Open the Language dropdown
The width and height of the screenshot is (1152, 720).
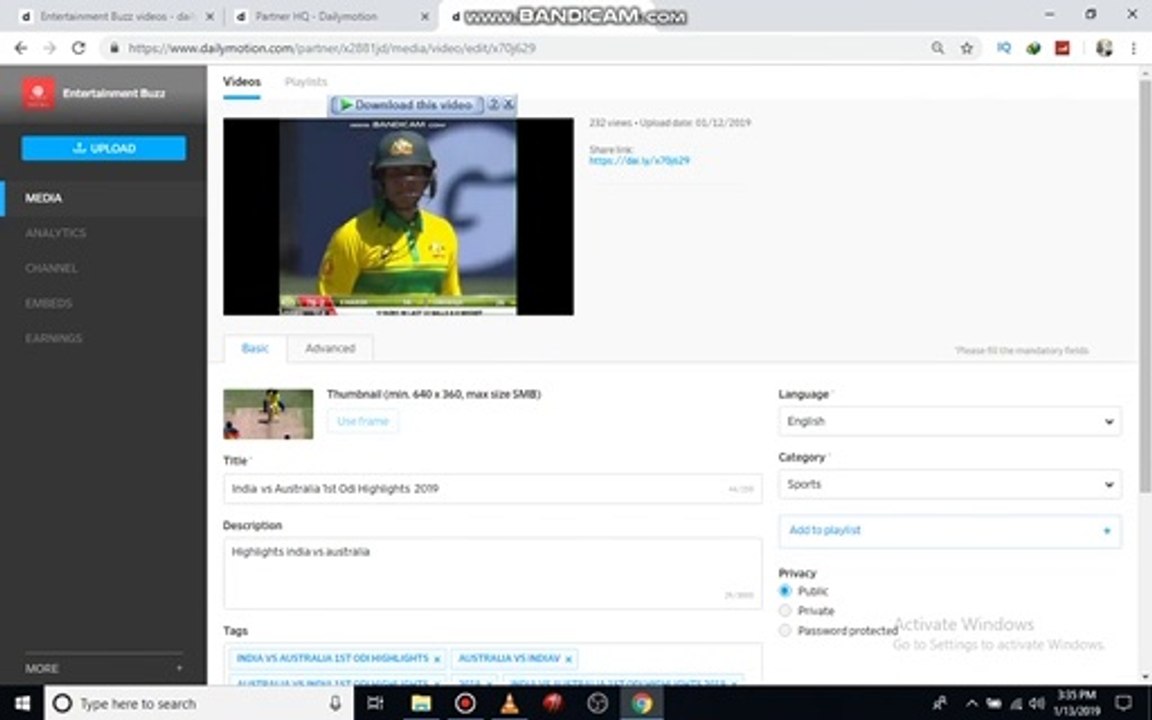tap(950, 422)
